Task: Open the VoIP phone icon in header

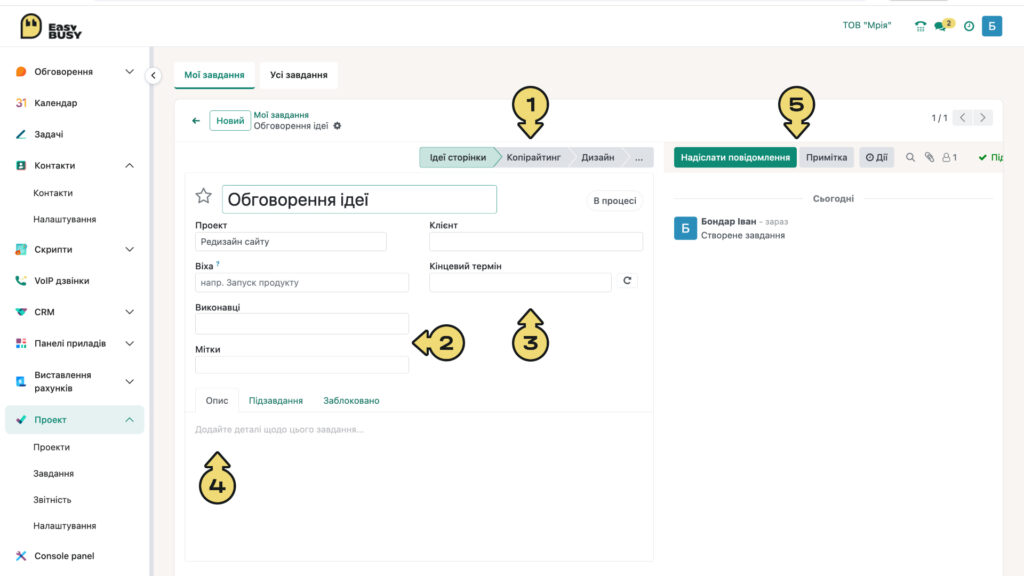Action: pos(920,26)
